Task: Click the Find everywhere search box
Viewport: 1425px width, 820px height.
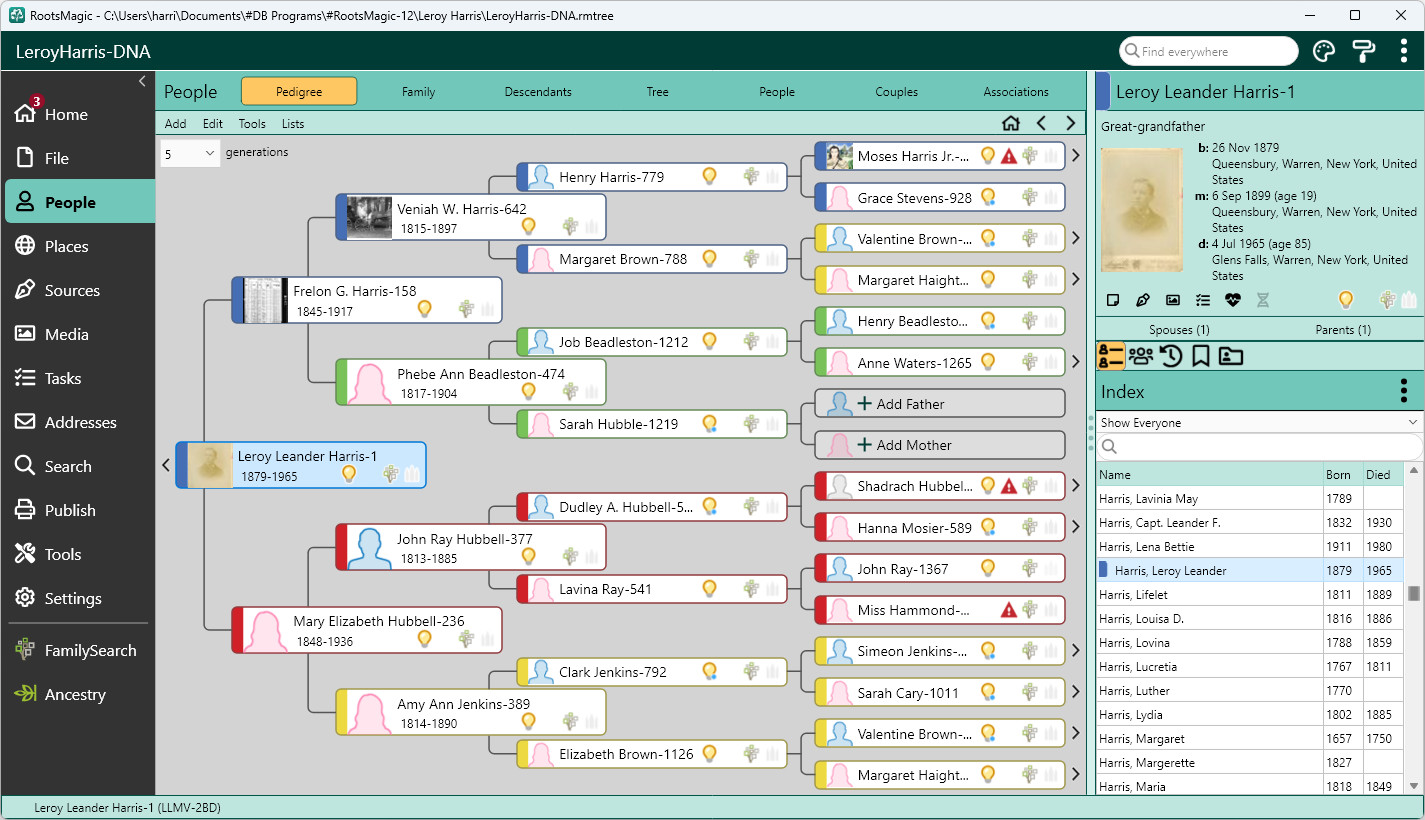Action: [1209, 51]
